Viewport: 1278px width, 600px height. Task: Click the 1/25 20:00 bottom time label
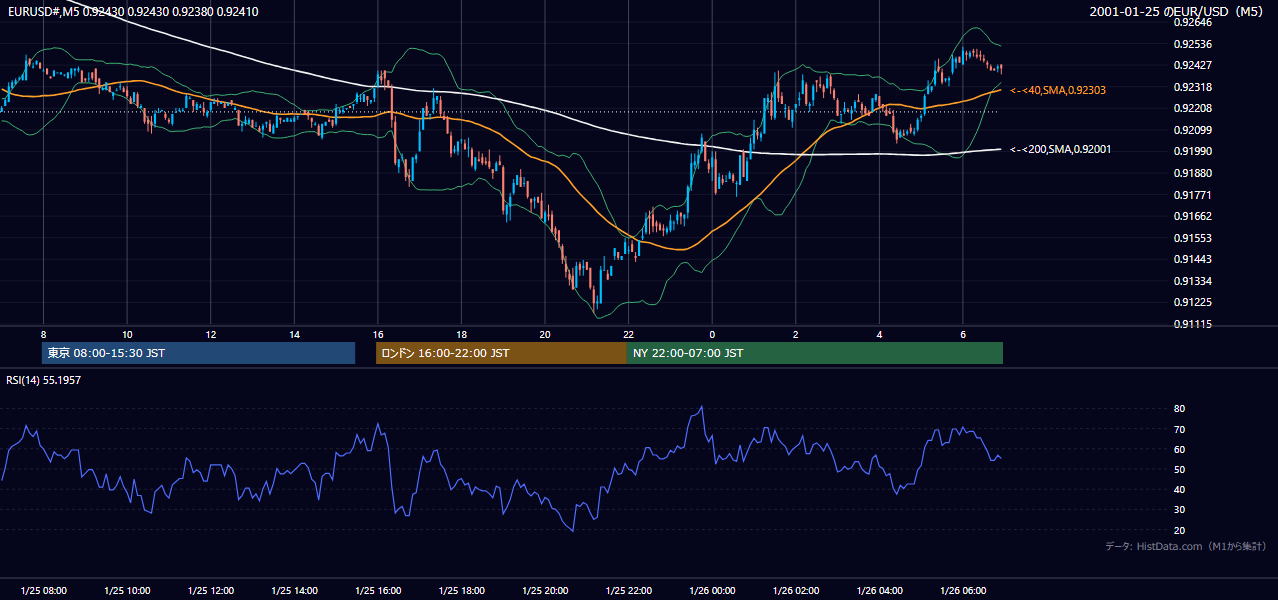click(545, 590)
